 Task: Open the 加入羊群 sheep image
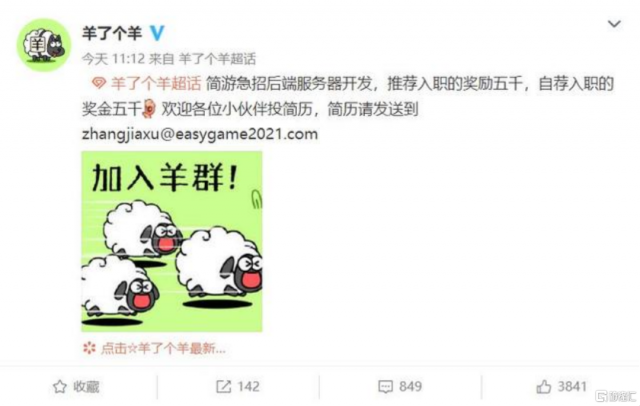172,241
